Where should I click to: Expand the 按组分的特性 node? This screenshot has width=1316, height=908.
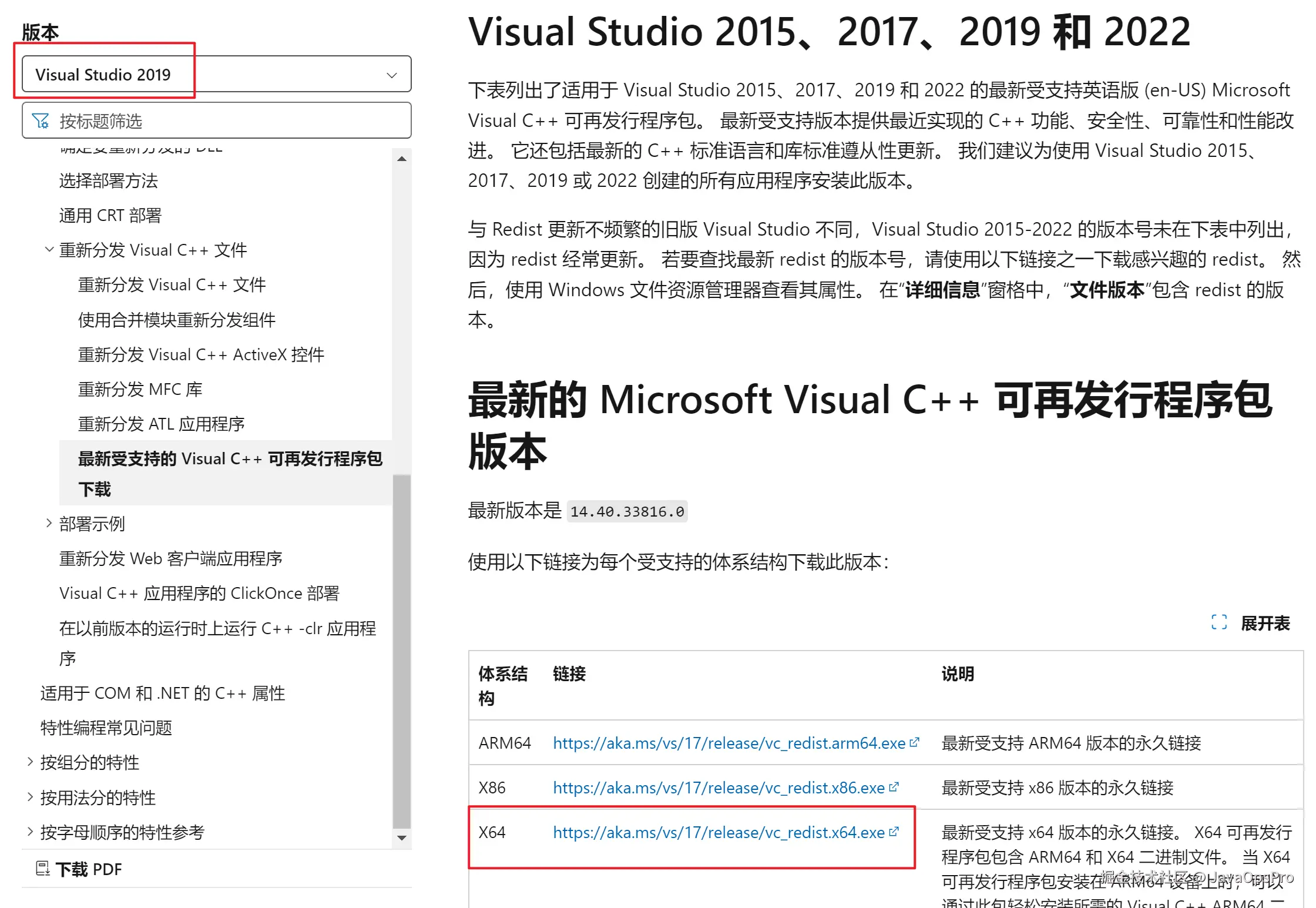[x=31, y=762]
